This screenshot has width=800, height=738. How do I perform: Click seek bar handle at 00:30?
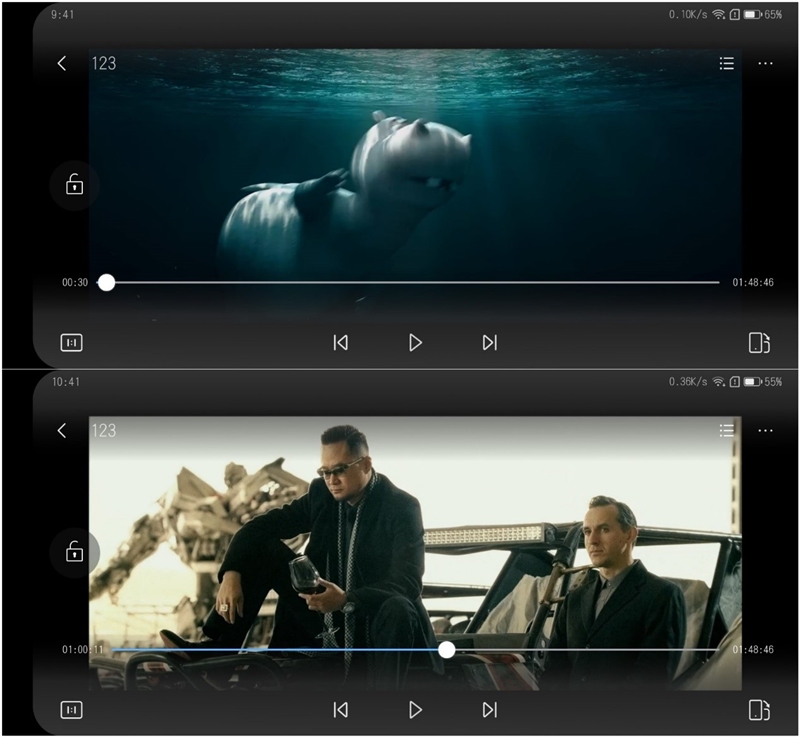[106, 283]
